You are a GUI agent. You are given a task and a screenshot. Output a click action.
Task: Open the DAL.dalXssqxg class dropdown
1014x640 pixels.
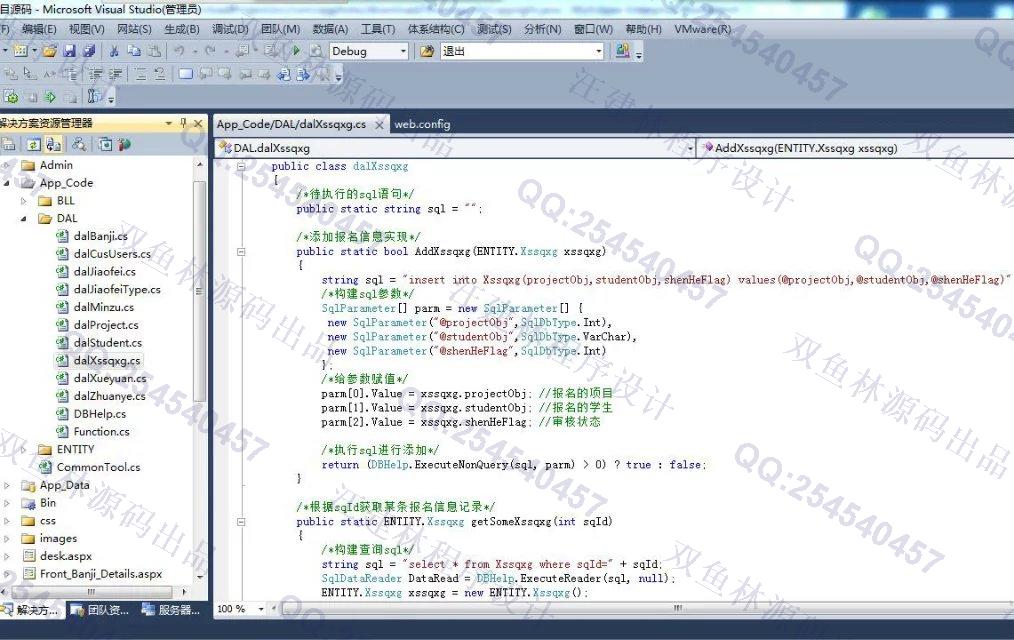point(690,148)
